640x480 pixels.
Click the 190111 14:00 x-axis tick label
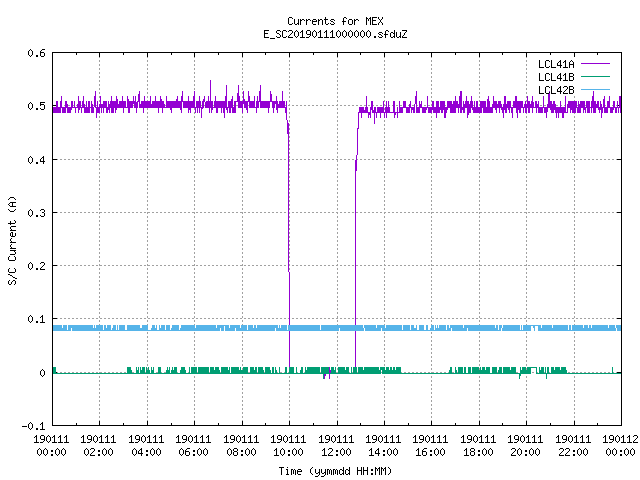tap(383, 446)
